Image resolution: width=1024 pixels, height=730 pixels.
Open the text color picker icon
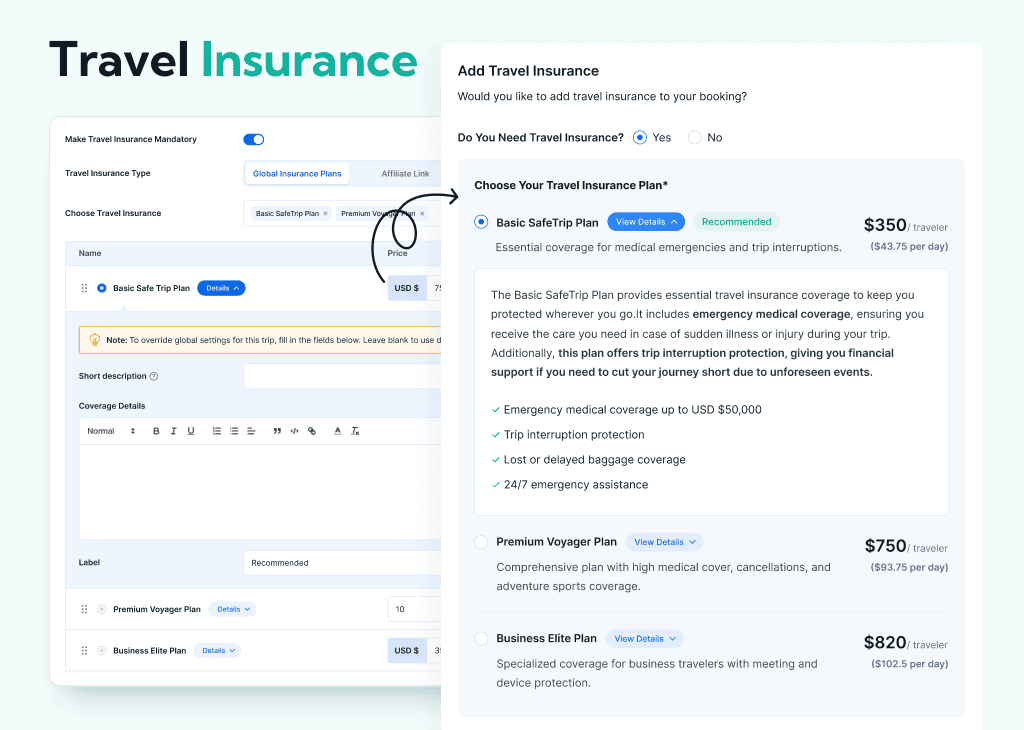(338, 431)
